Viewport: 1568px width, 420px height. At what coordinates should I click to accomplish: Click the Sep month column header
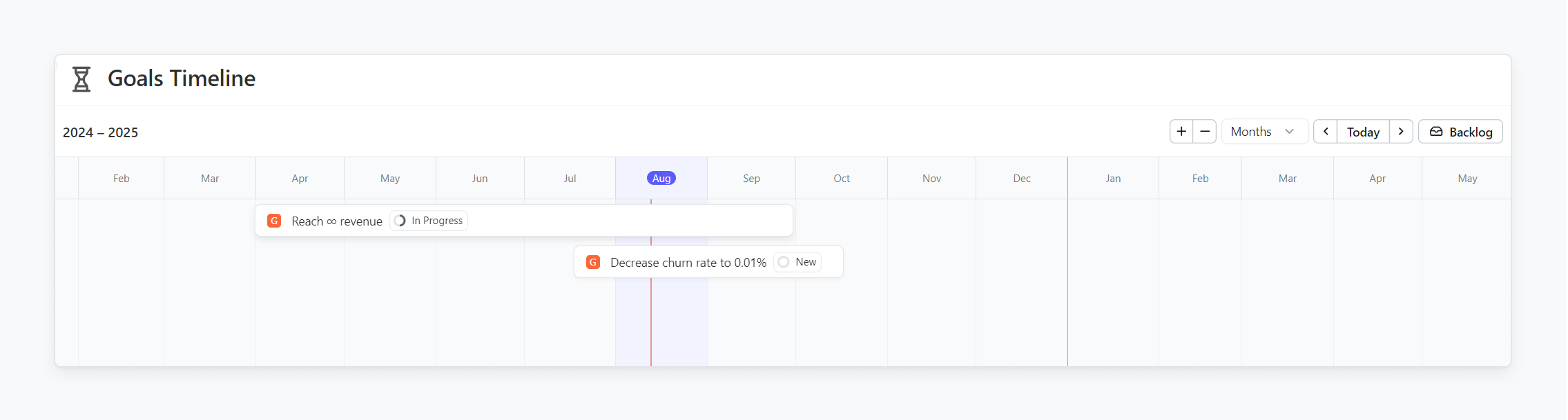[751, 179]
